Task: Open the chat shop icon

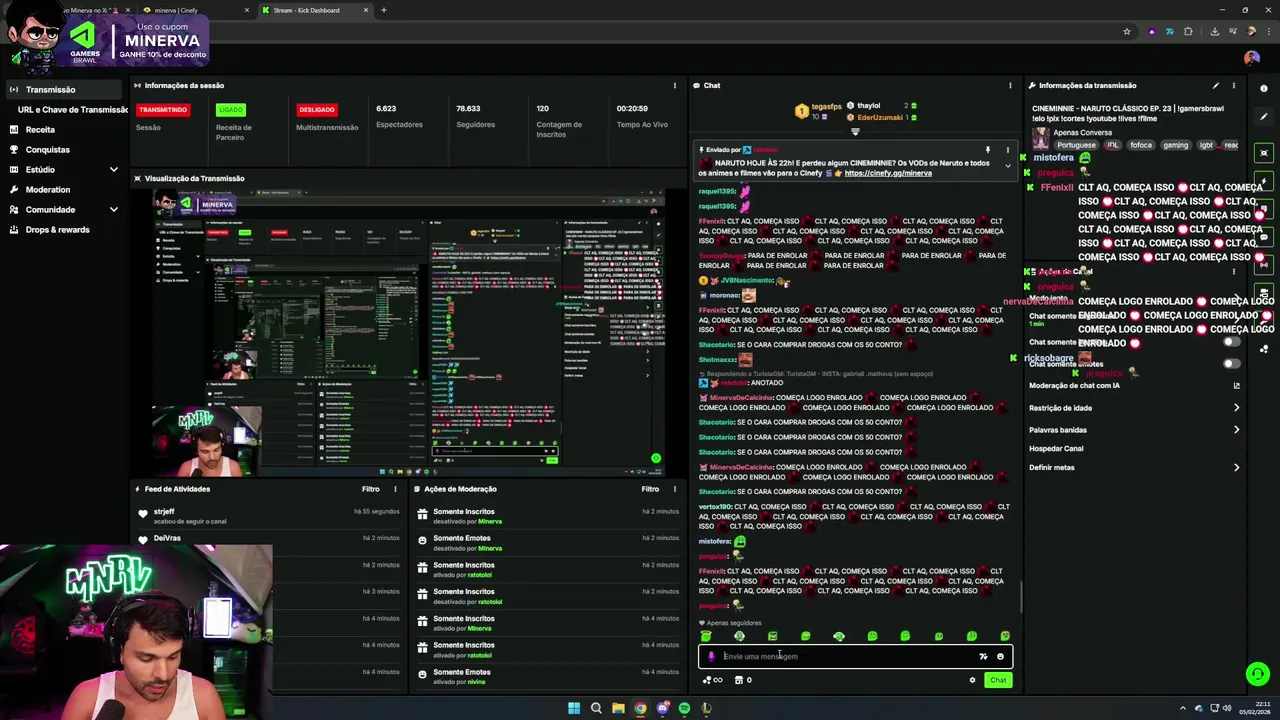Action: click(x=739, y=680)
